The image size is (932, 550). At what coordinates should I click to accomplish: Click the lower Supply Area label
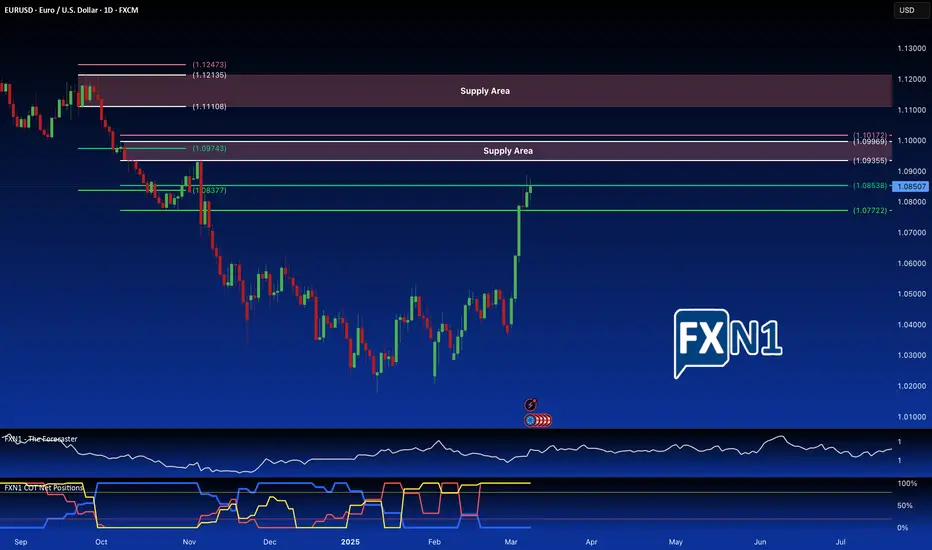[x=508, y=151]
